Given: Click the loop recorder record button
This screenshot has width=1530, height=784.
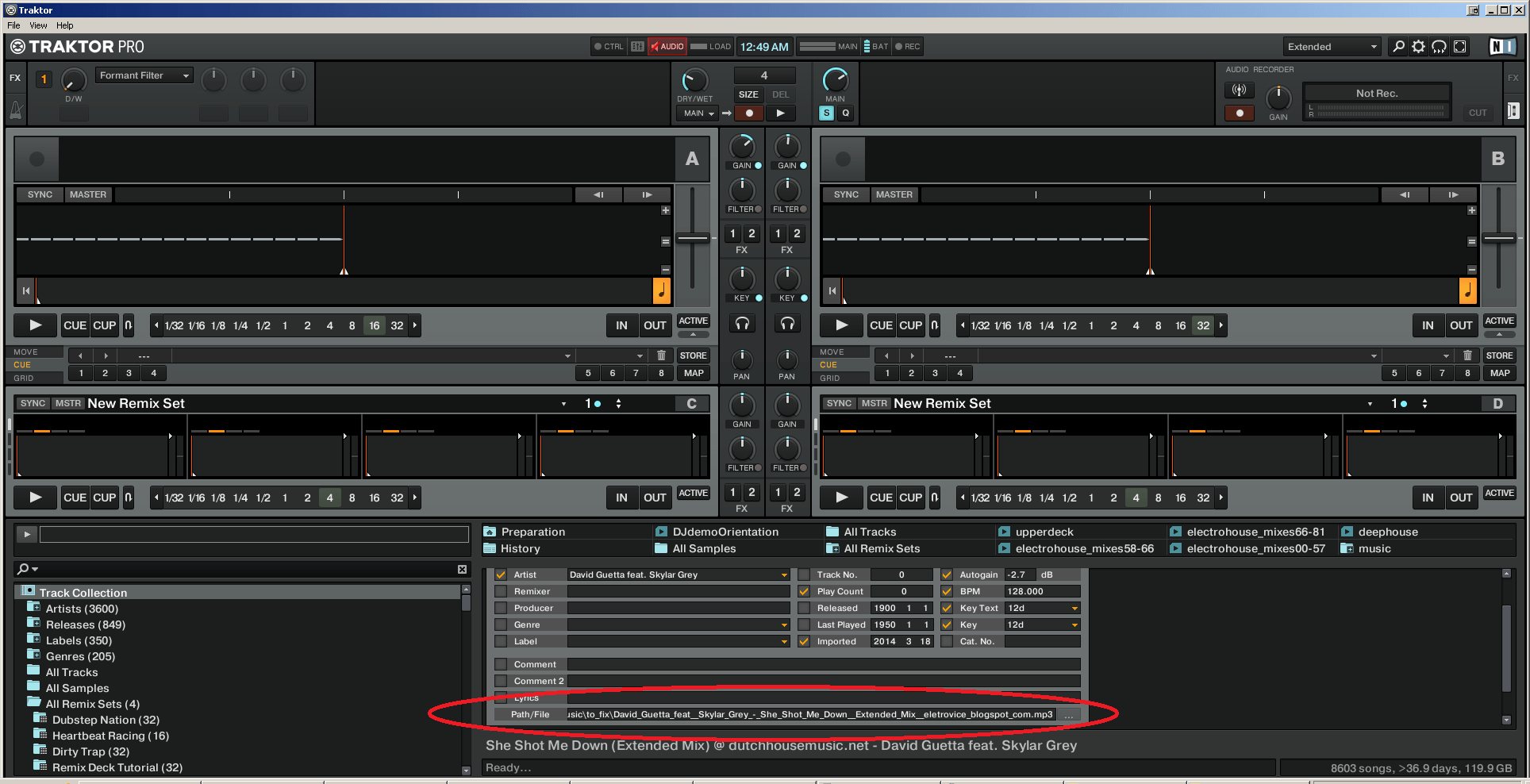Looking at the screenshot, I should [749, 113].
